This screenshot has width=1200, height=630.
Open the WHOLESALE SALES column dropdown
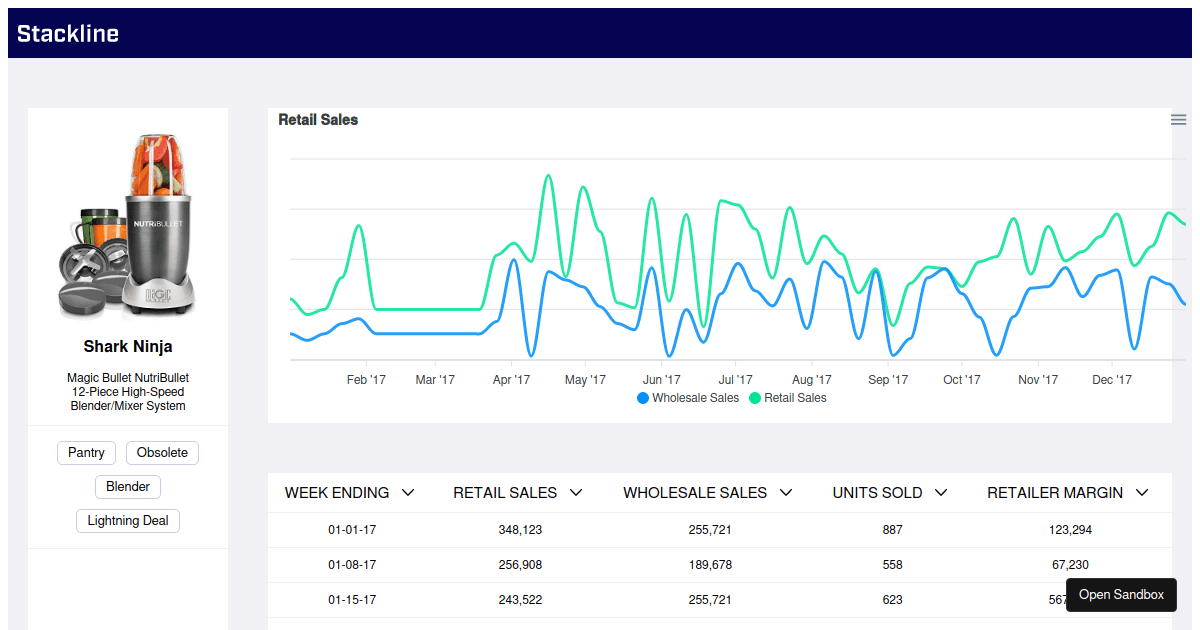(x=786, y=492)
